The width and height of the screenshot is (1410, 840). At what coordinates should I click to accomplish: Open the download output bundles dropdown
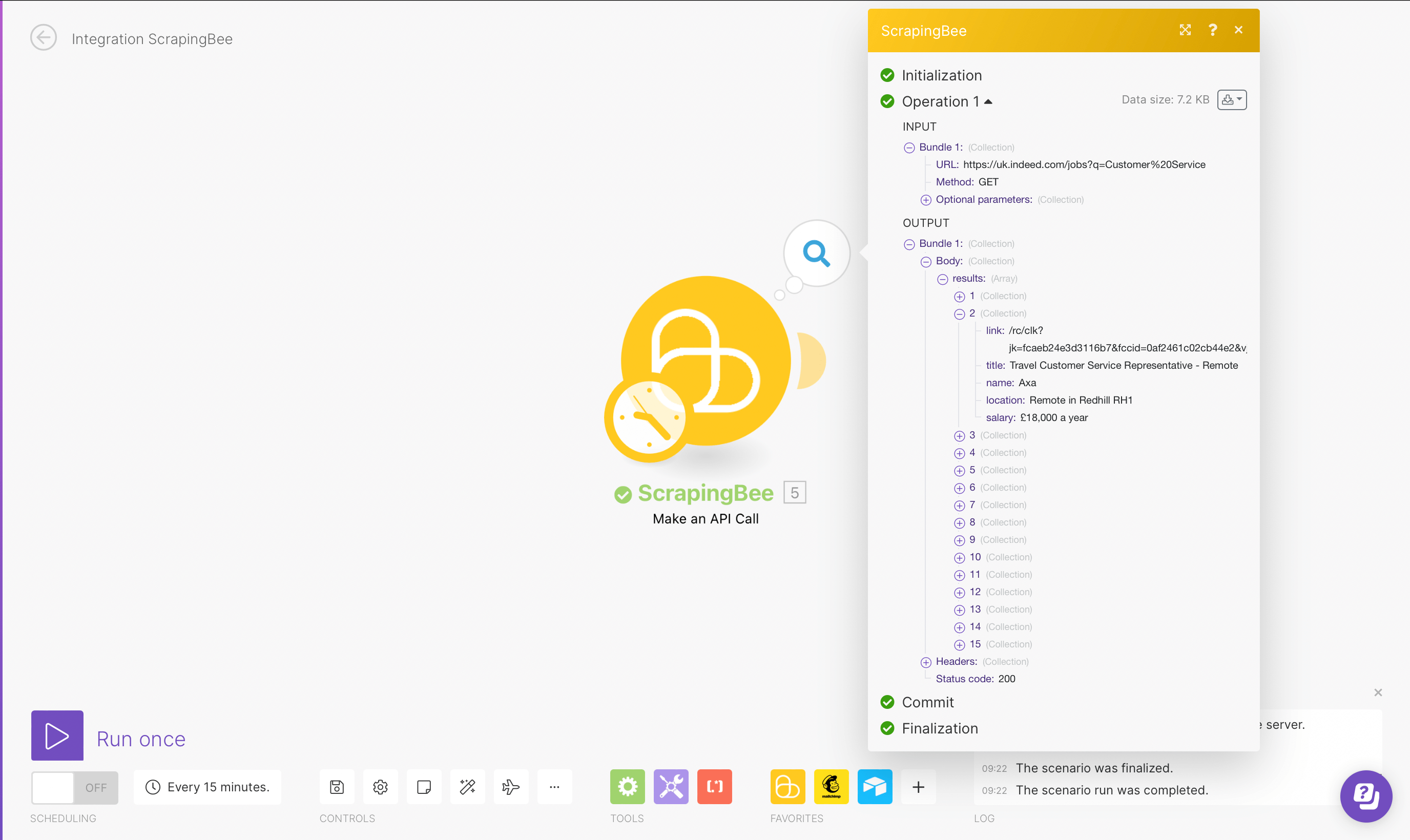tap(1232, 100)
